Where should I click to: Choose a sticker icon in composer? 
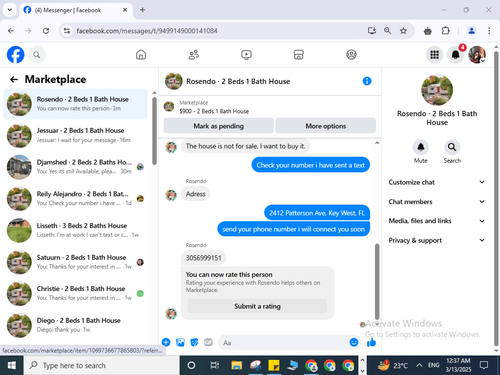[x=194, y=342]
